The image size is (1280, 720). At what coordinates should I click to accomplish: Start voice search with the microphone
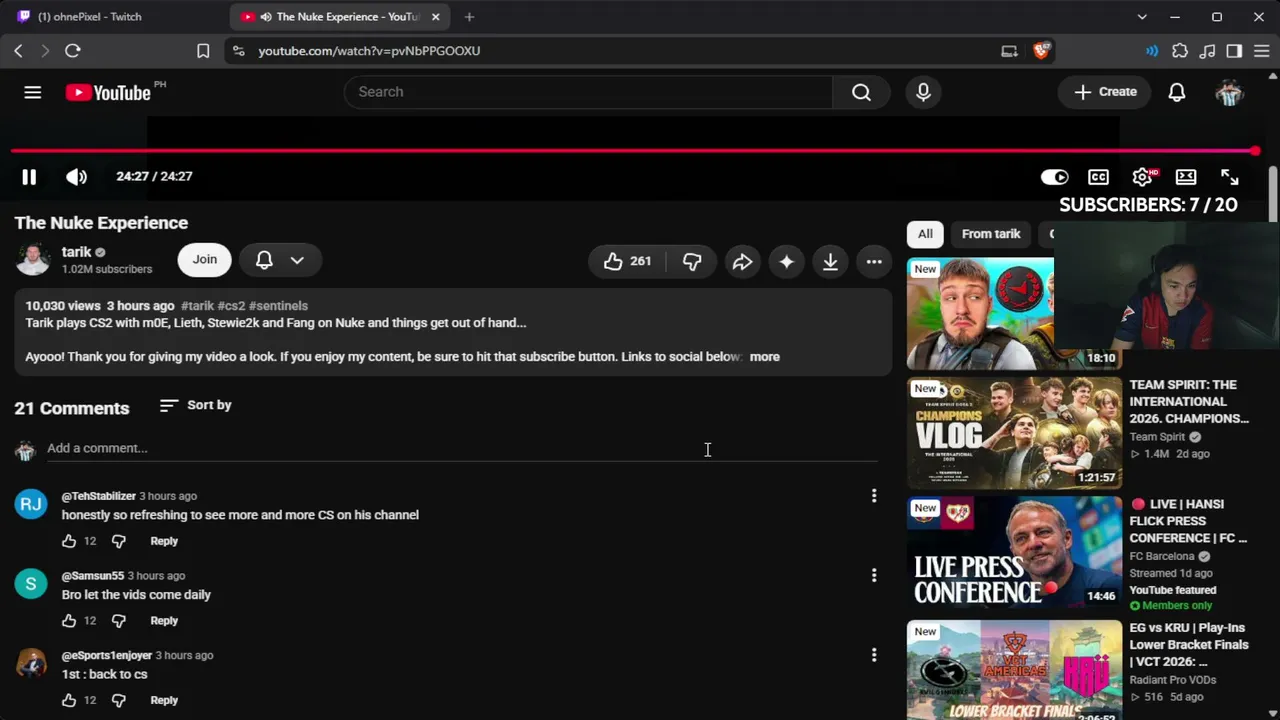coord(923,92)
